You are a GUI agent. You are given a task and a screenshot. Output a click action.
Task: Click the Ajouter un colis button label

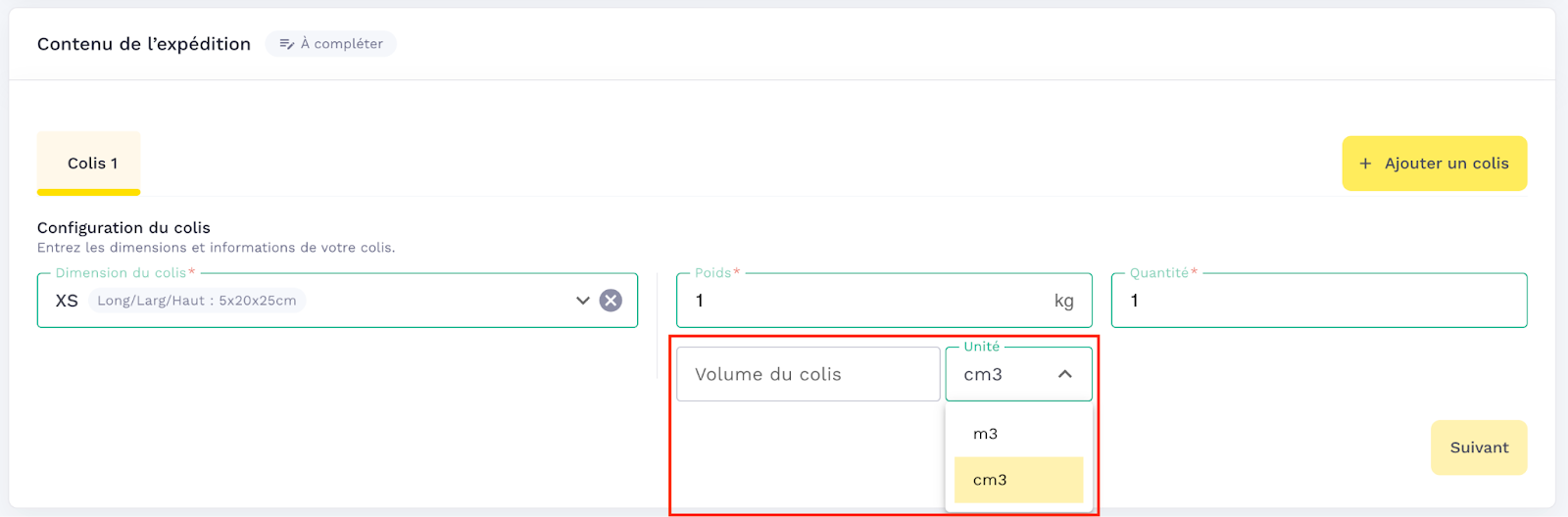(x=1446, y=164)
